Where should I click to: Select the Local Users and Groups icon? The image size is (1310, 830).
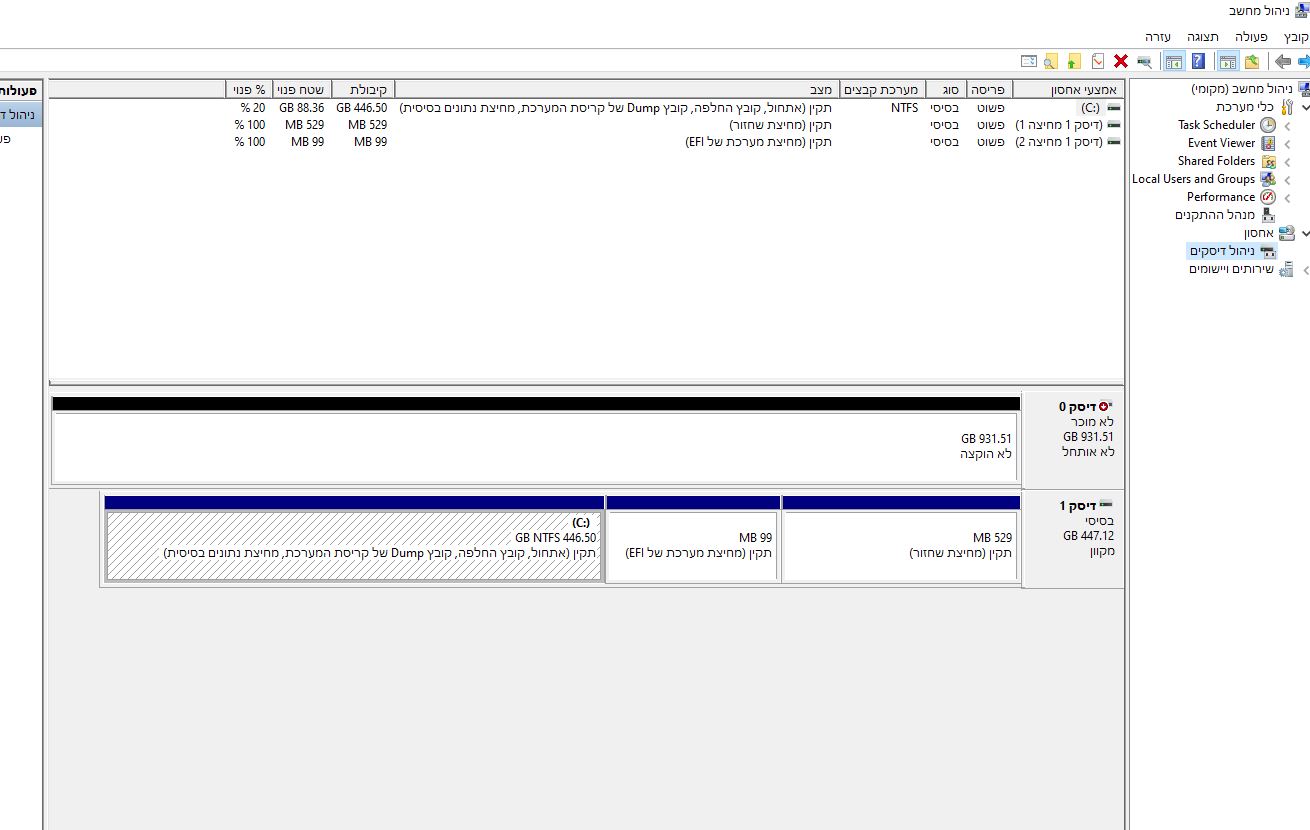pos(1268,179)
